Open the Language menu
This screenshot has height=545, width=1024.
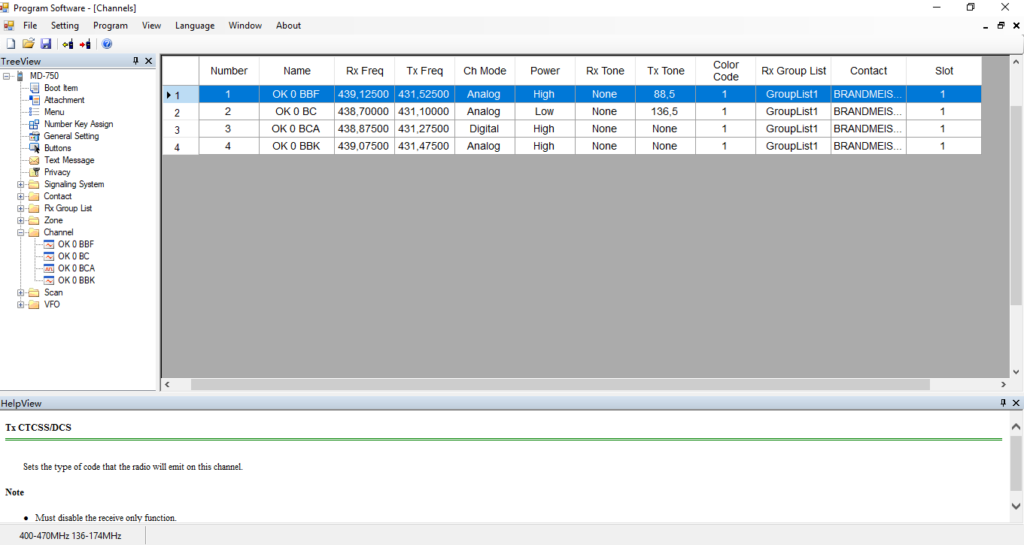(195, 25)
